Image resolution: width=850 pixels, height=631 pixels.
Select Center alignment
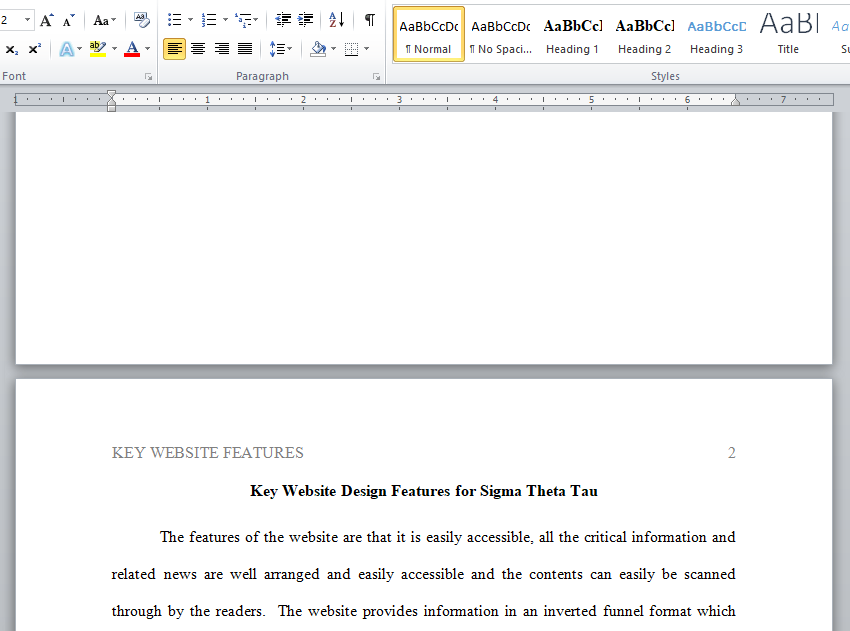point(198,49)
